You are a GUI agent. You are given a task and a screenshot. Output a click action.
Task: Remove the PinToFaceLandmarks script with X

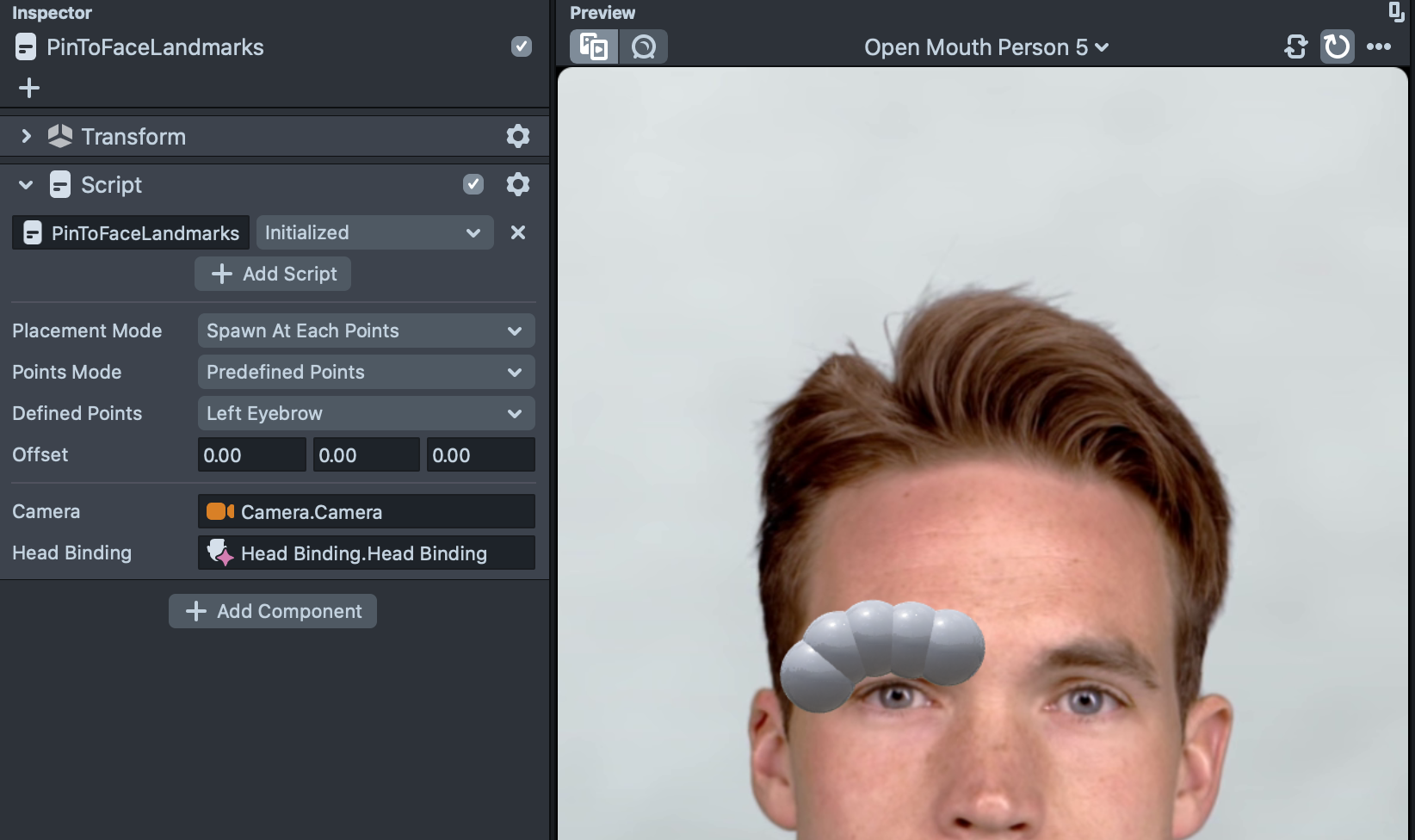pyautogui.click(x=517, y=232)
